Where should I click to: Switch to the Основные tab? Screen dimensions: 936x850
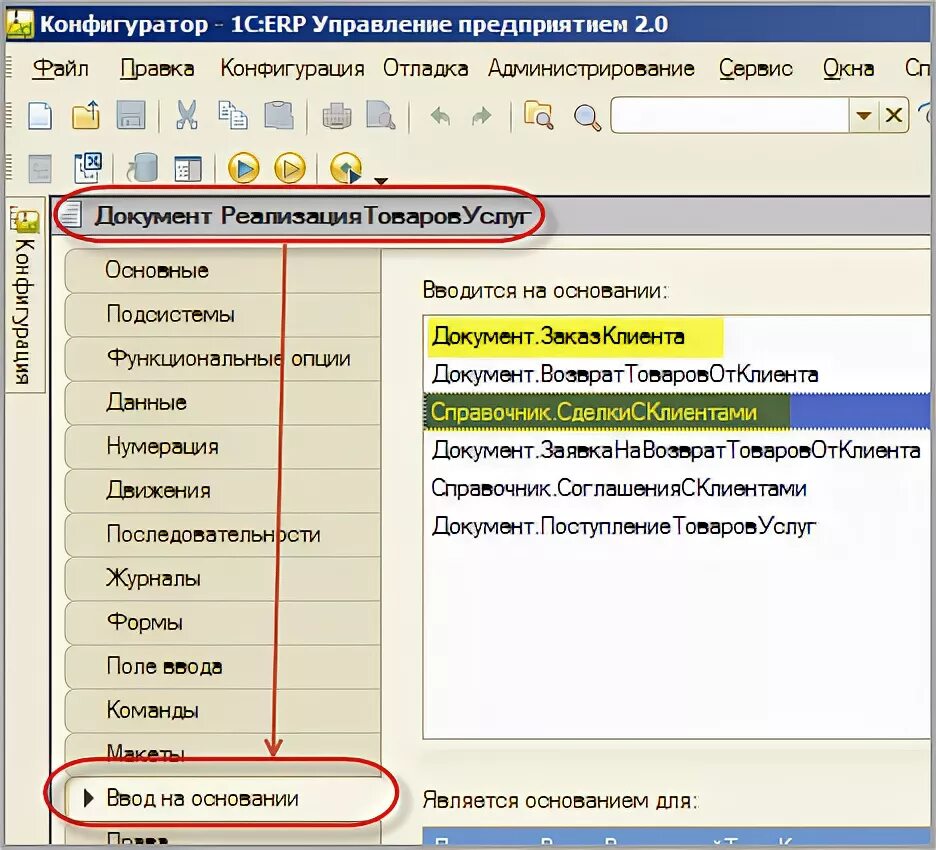(223, 270)
